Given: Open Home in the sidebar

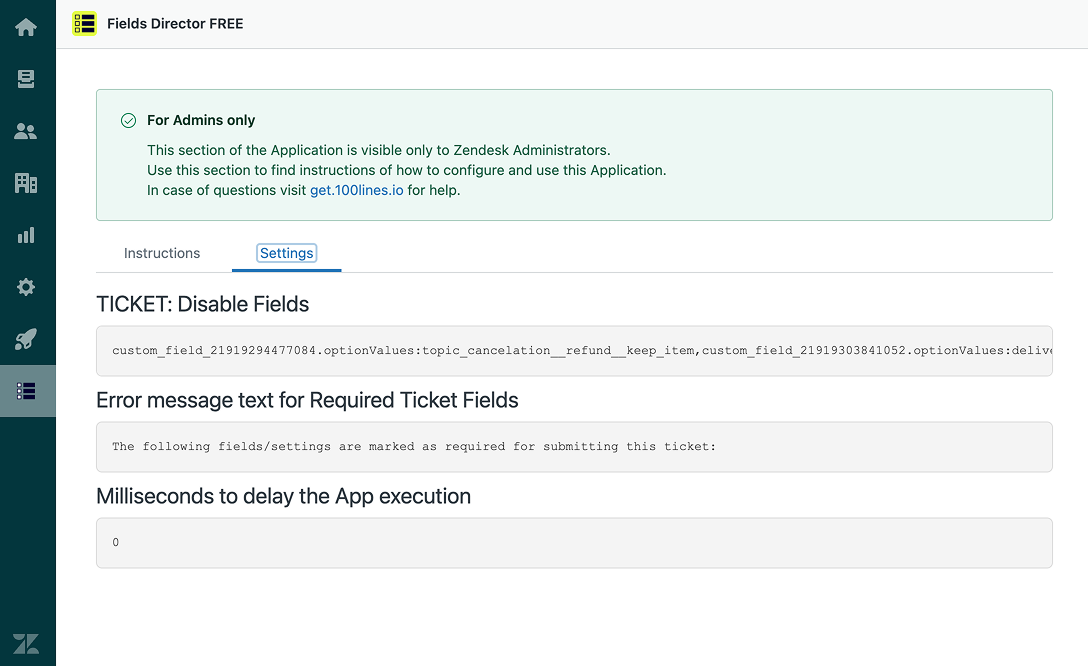Looking at the screenshot, I should (26, 27).
